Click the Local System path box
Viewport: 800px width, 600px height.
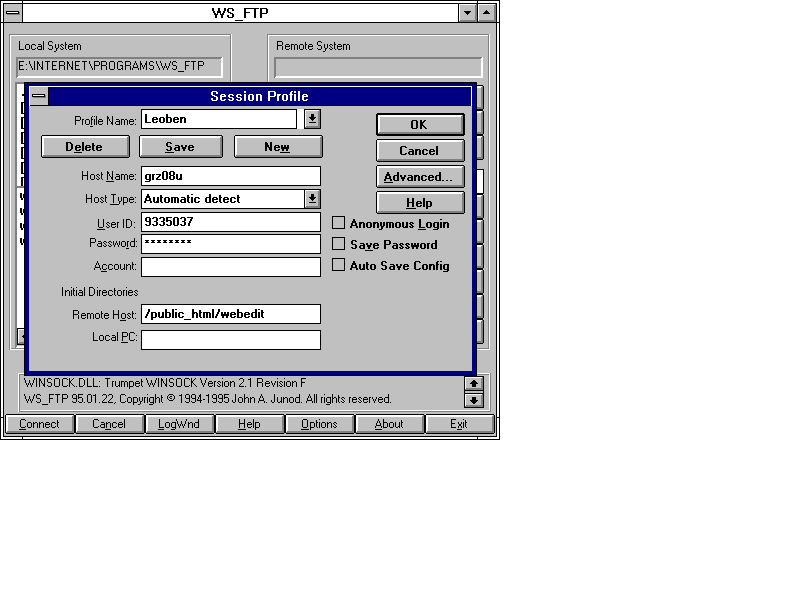[119, 67]
